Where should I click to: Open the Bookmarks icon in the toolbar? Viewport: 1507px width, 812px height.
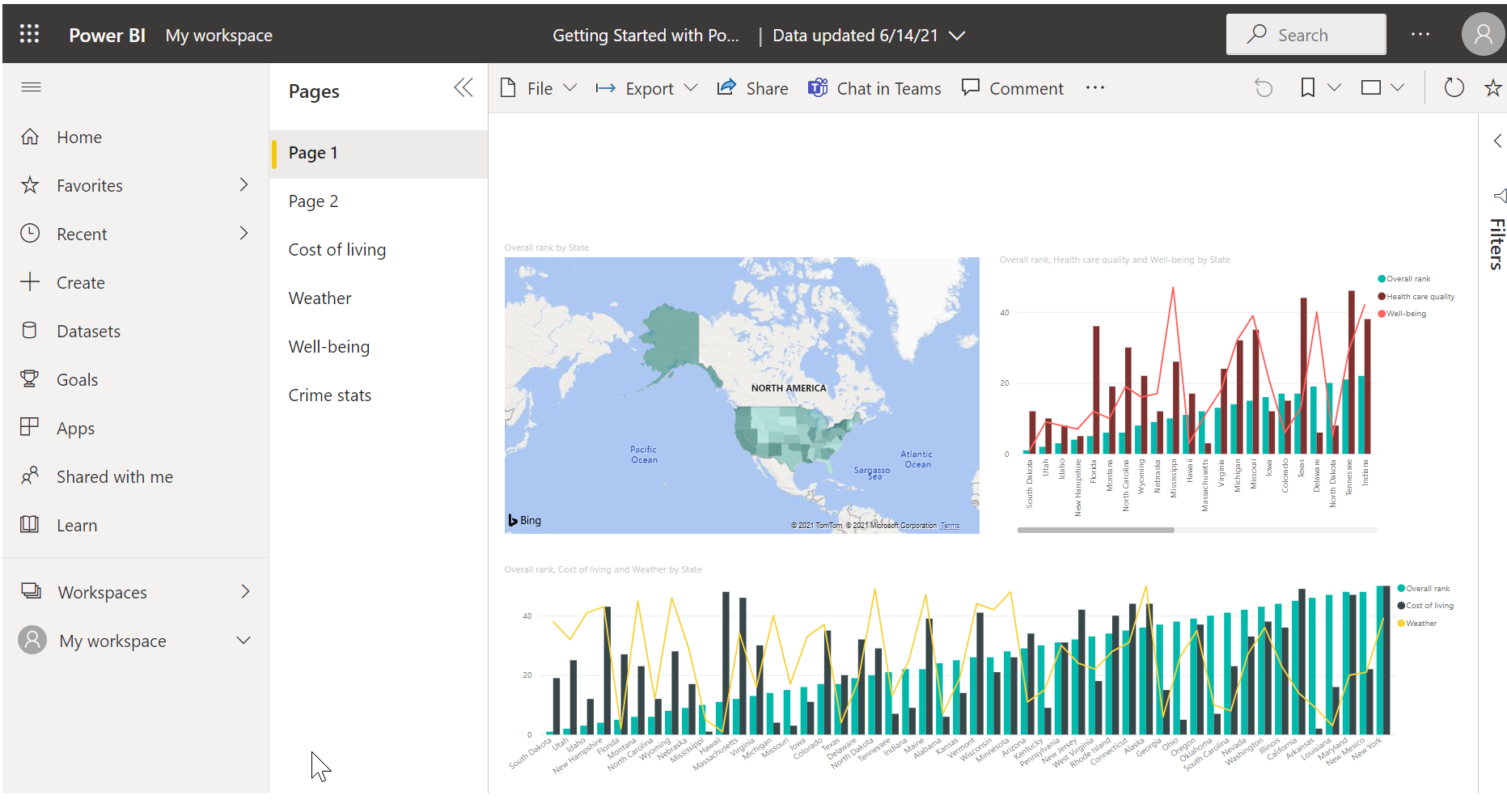coord(1307,87)
